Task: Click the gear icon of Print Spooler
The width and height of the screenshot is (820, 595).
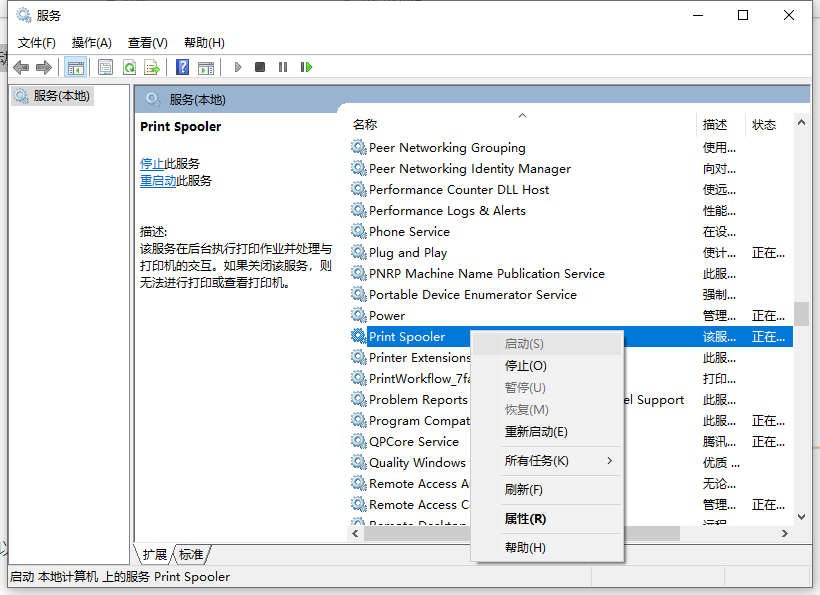Action: coord(358,336)
